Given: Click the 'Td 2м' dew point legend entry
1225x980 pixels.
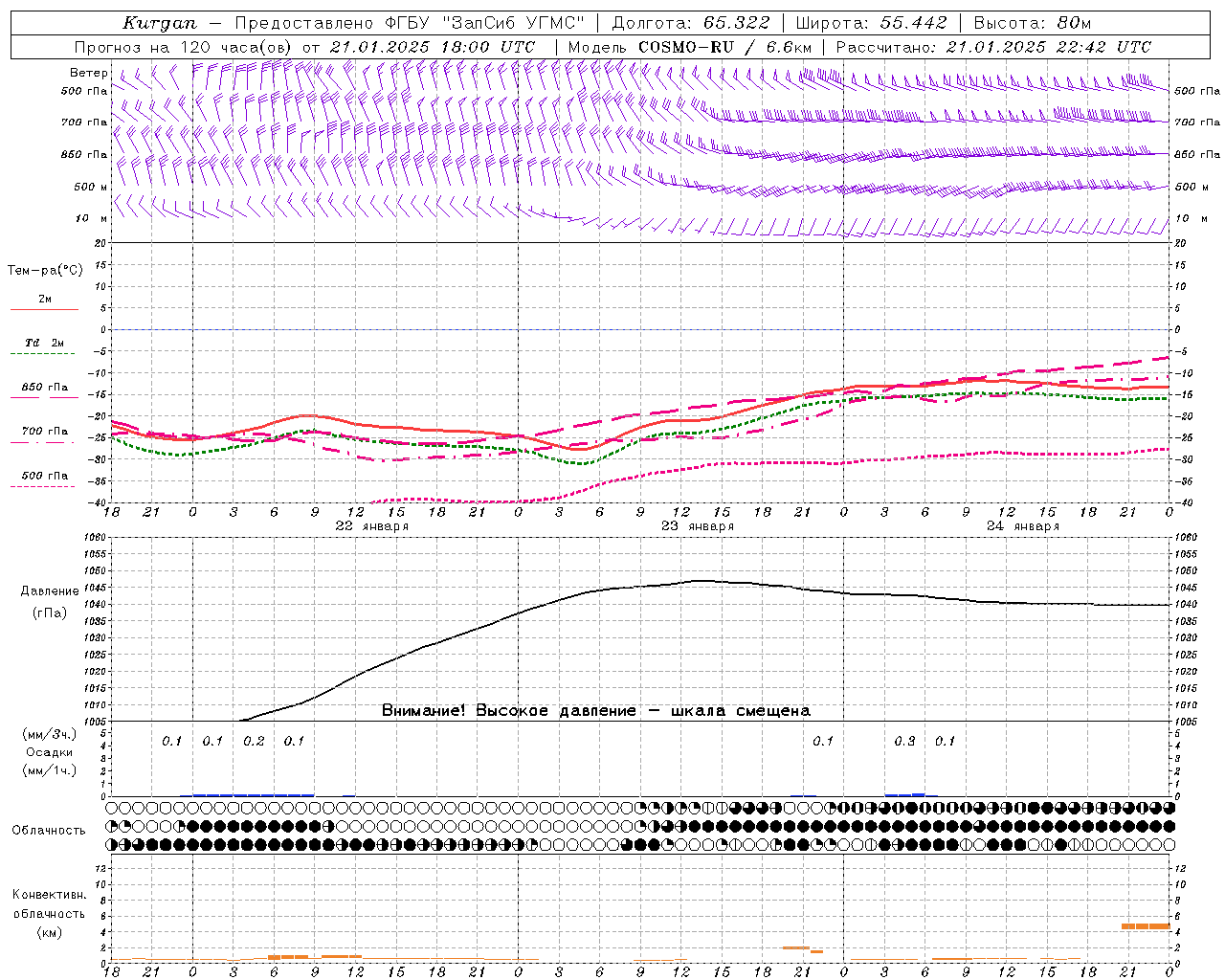Looking at the screenshot, I should [45, 343].
